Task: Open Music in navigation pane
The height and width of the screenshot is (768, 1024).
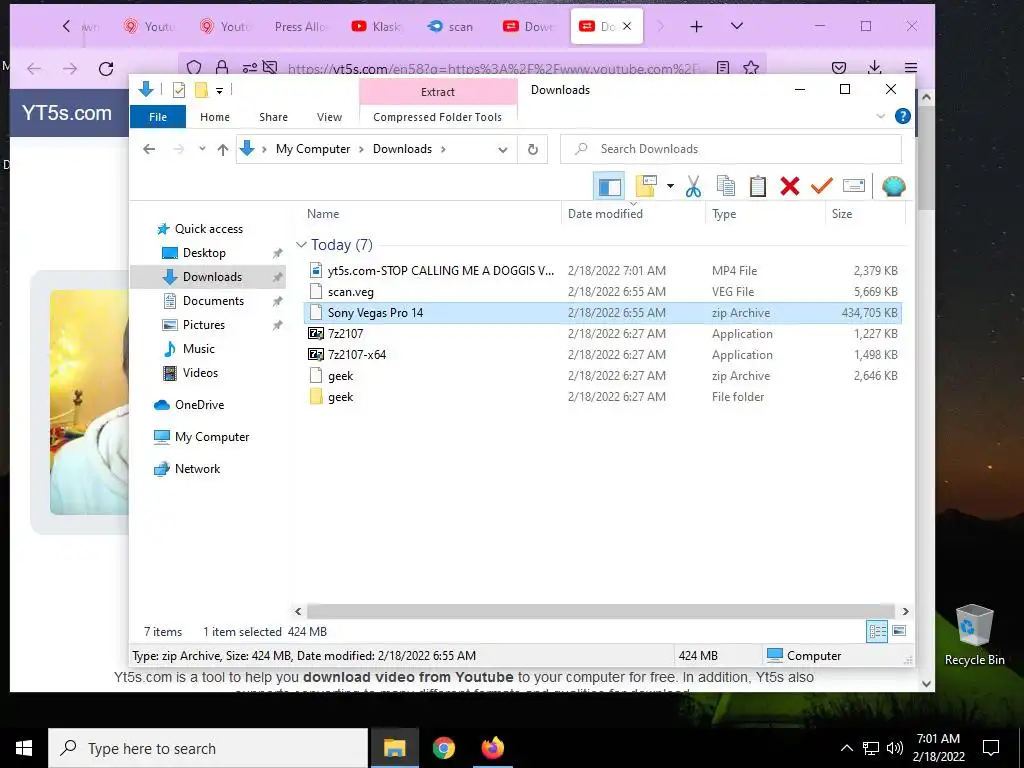Action: 198,349
